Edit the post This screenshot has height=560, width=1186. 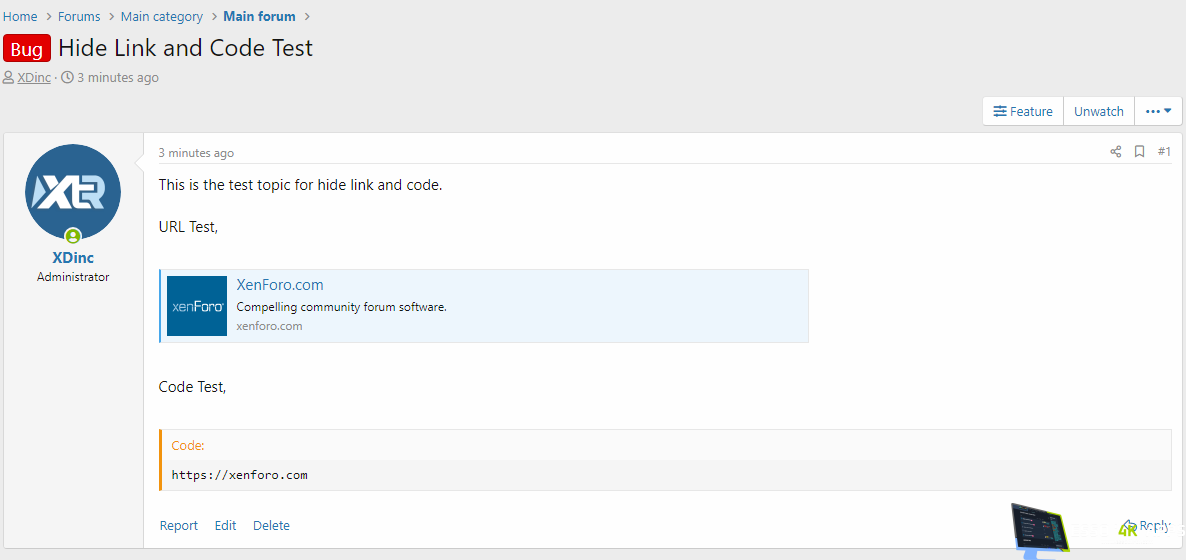[225, 525]
